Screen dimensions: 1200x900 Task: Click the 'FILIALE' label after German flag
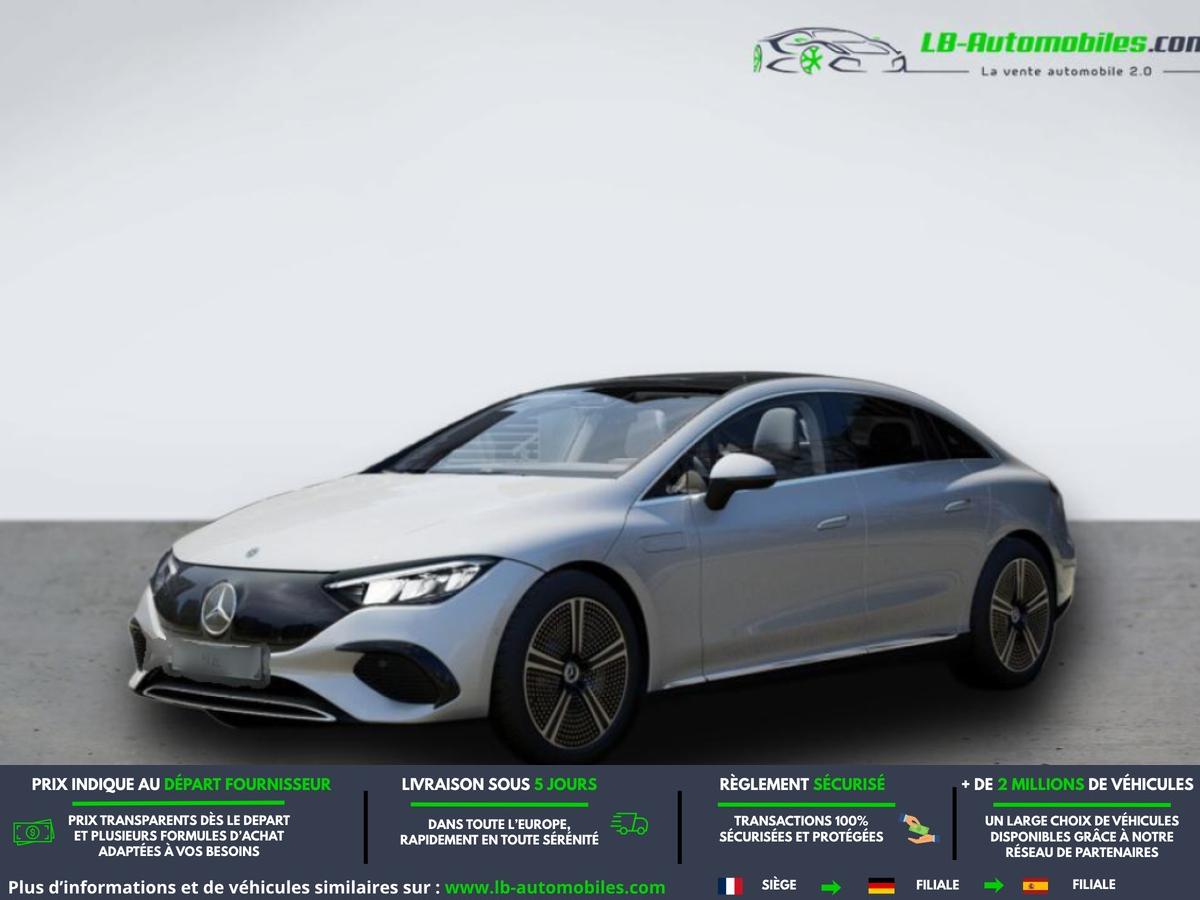(x=937, y=885)
